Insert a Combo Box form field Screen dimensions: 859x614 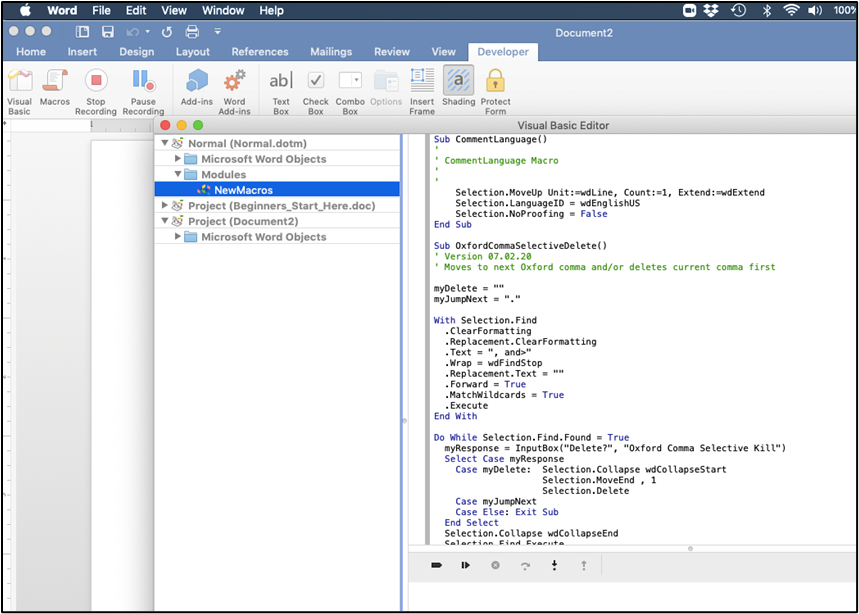pos(350,91)
